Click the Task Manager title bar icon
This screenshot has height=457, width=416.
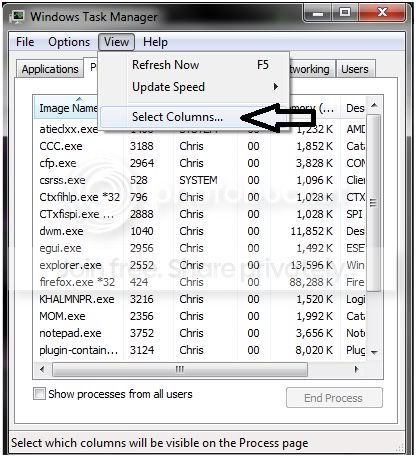click(x=17, y=17)
